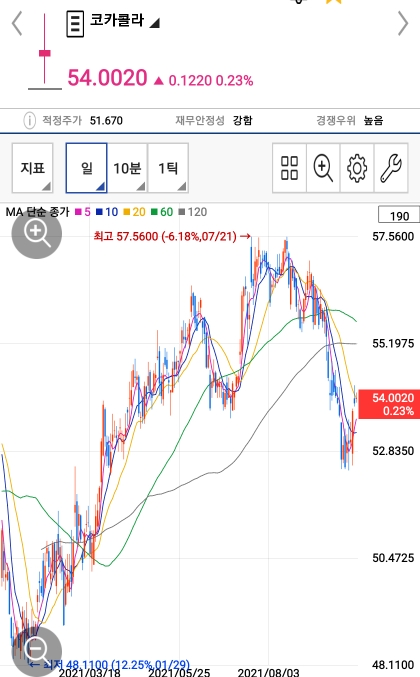Tap the yellow MA 20 legend swatch
The width and height of the screenshot is (420, 677).
(x=126, y=212)
